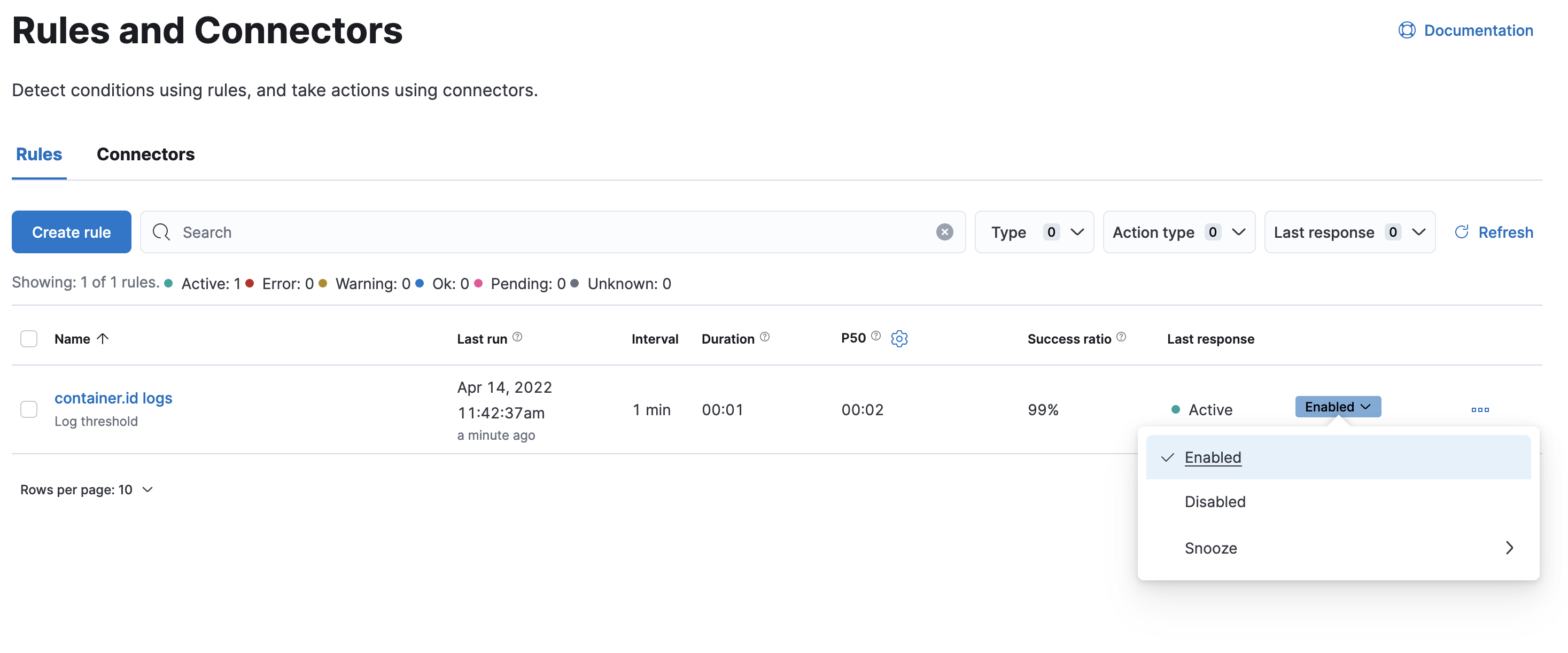This screenshot has width=1568, height=653.
Task: Expand the Action type filter dropdown
Action: pos(1179,231)
